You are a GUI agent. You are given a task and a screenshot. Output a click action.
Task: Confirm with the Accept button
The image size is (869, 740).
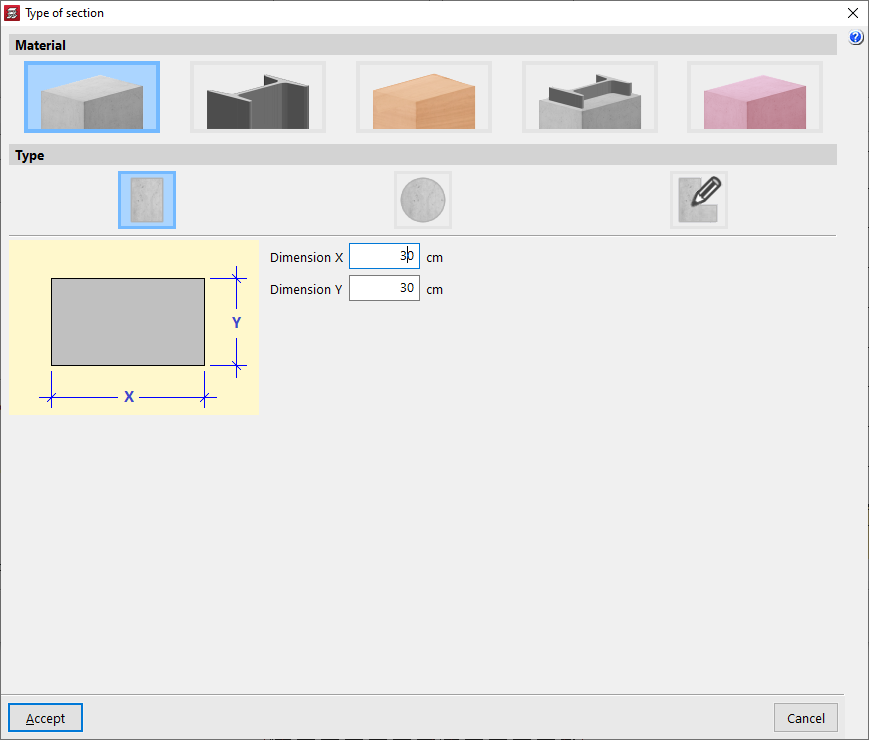(x=45, y=718)
